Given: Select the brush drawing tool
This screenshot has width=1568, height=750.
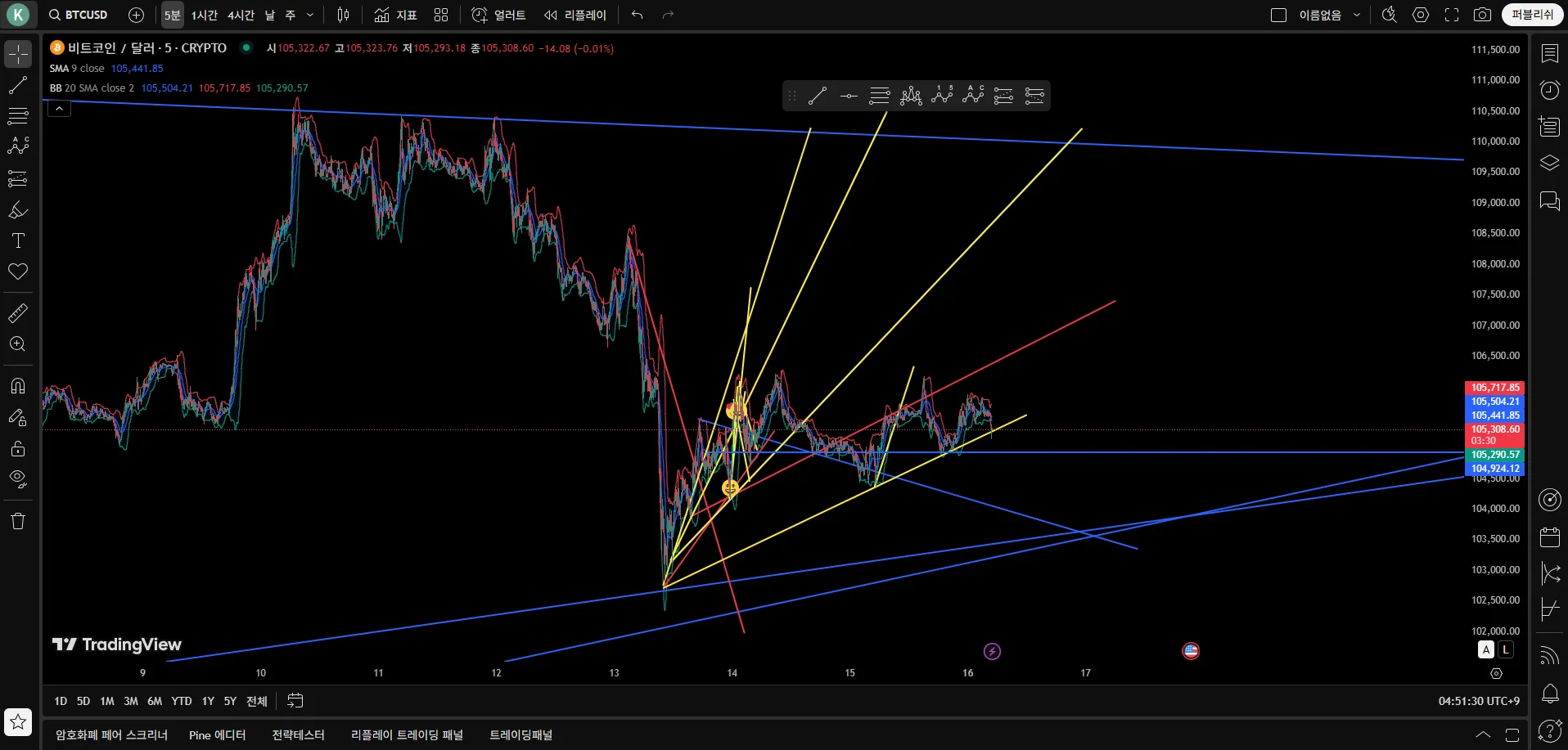Looking at the screenshot, I should 18,209.
